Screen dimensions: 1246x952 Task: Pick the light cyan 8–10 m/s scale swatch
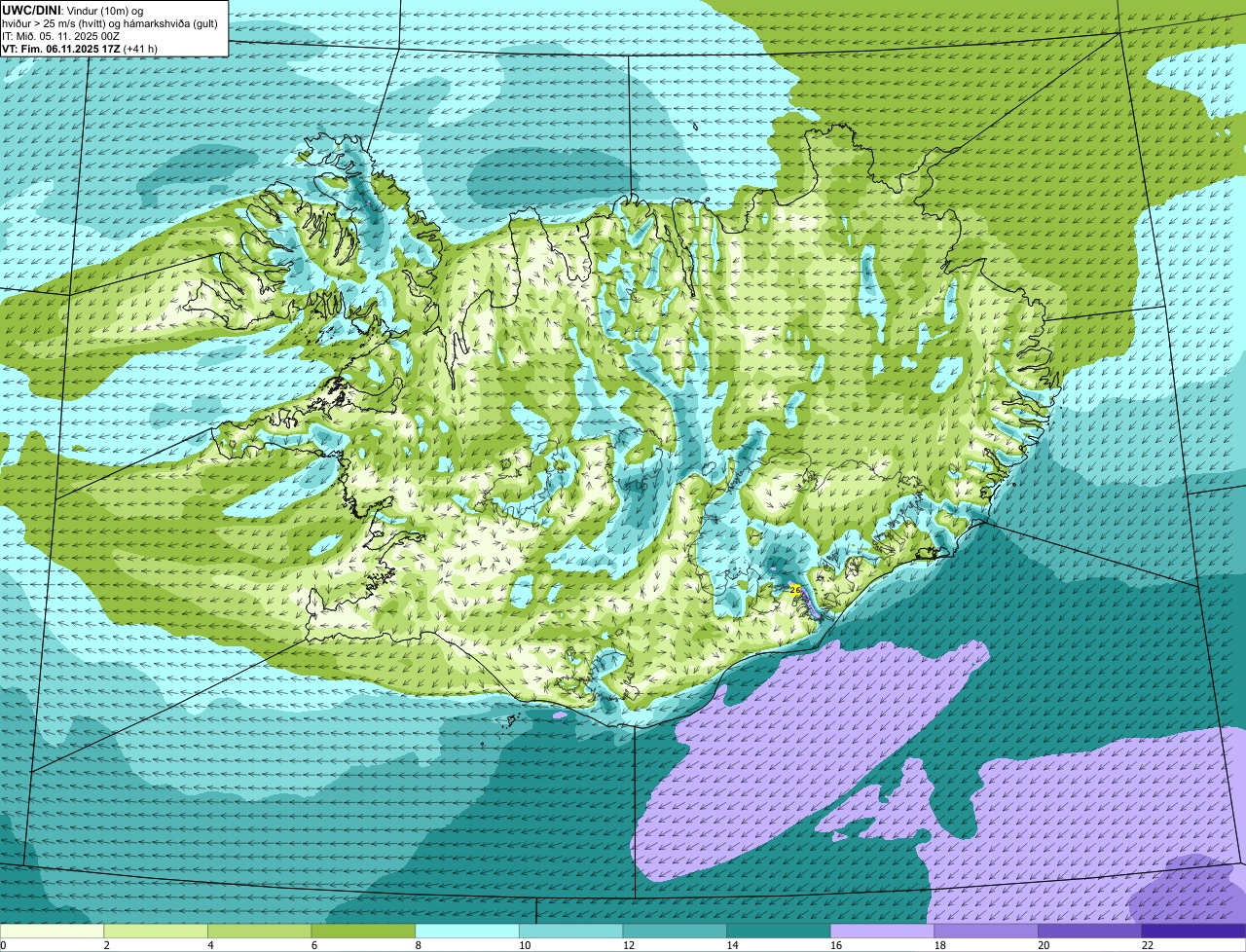[467, 931]
